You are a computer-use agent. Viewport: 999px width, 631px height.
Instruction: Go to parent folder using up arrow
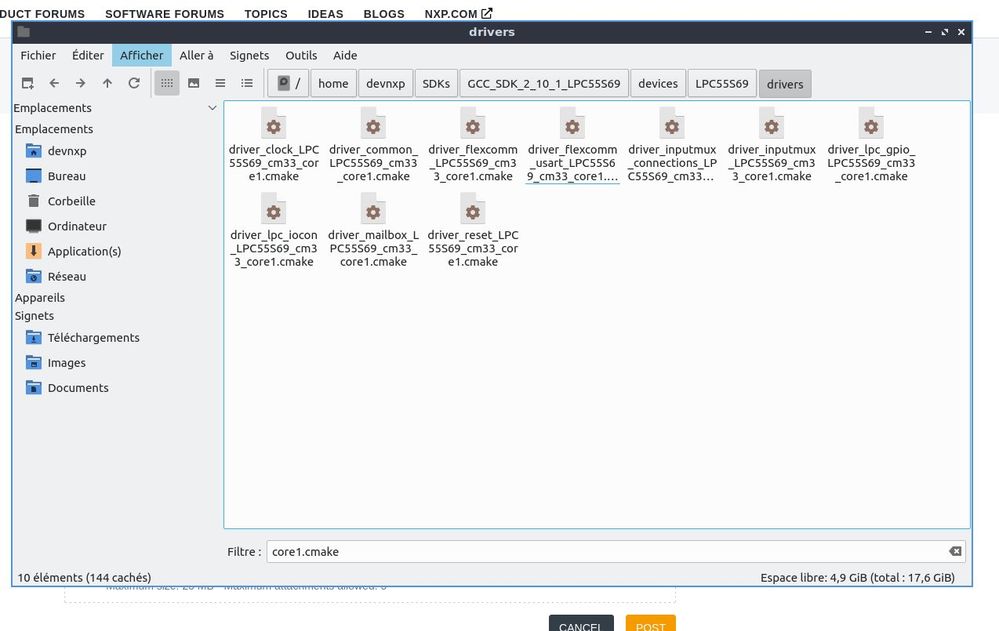click(107, 83)
